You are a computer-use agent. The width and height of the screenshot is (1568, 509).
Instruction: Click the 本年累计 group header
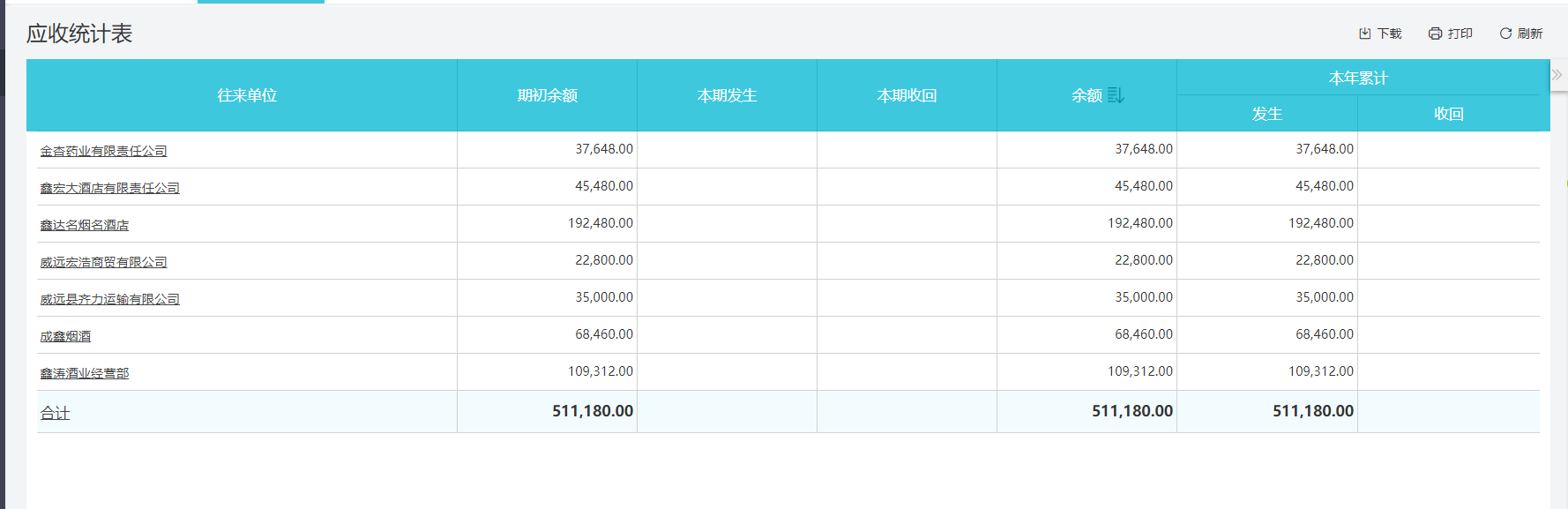1358,78
